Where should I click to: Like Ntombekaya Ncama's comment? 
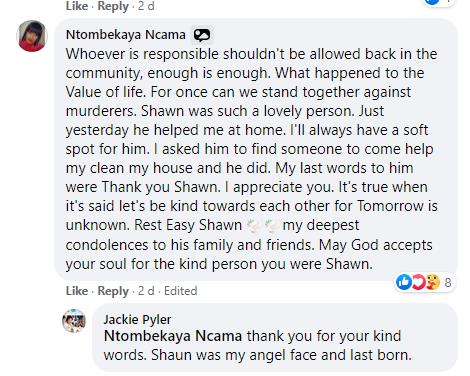pyautogui.click(x=77, y=291)
